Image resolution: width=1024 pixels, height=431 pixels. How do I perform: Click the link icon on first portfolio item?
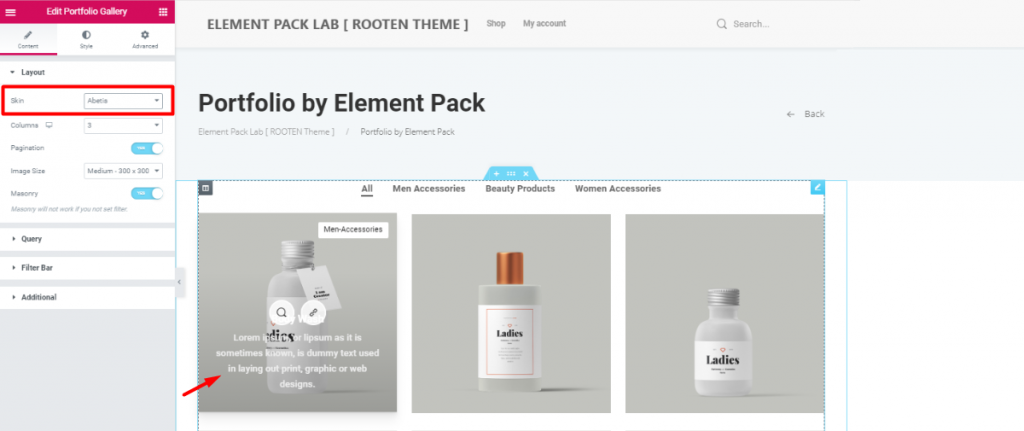[x=313, y=312]
